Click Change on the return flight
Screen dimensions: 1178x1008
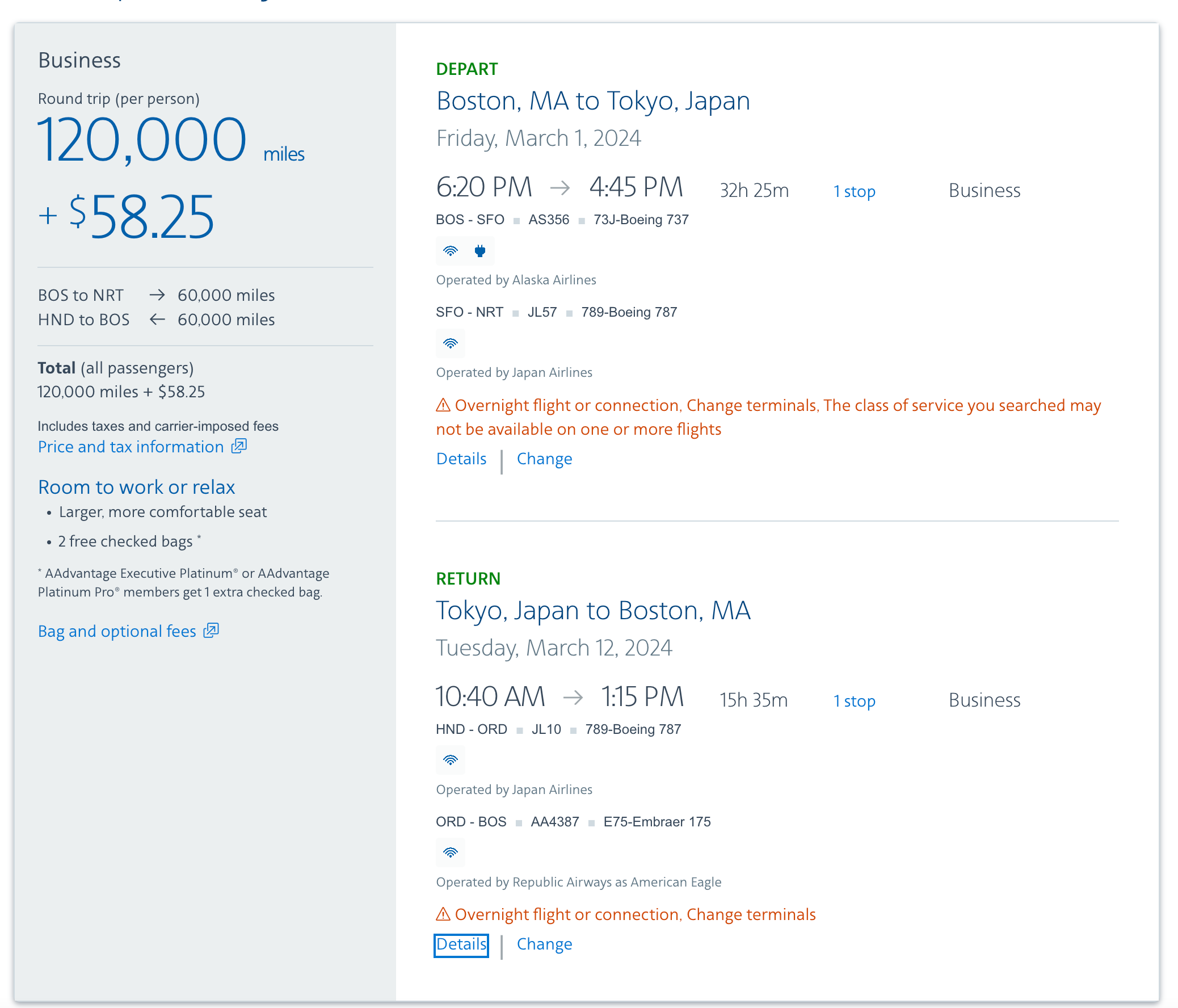[x=544, y=944]
